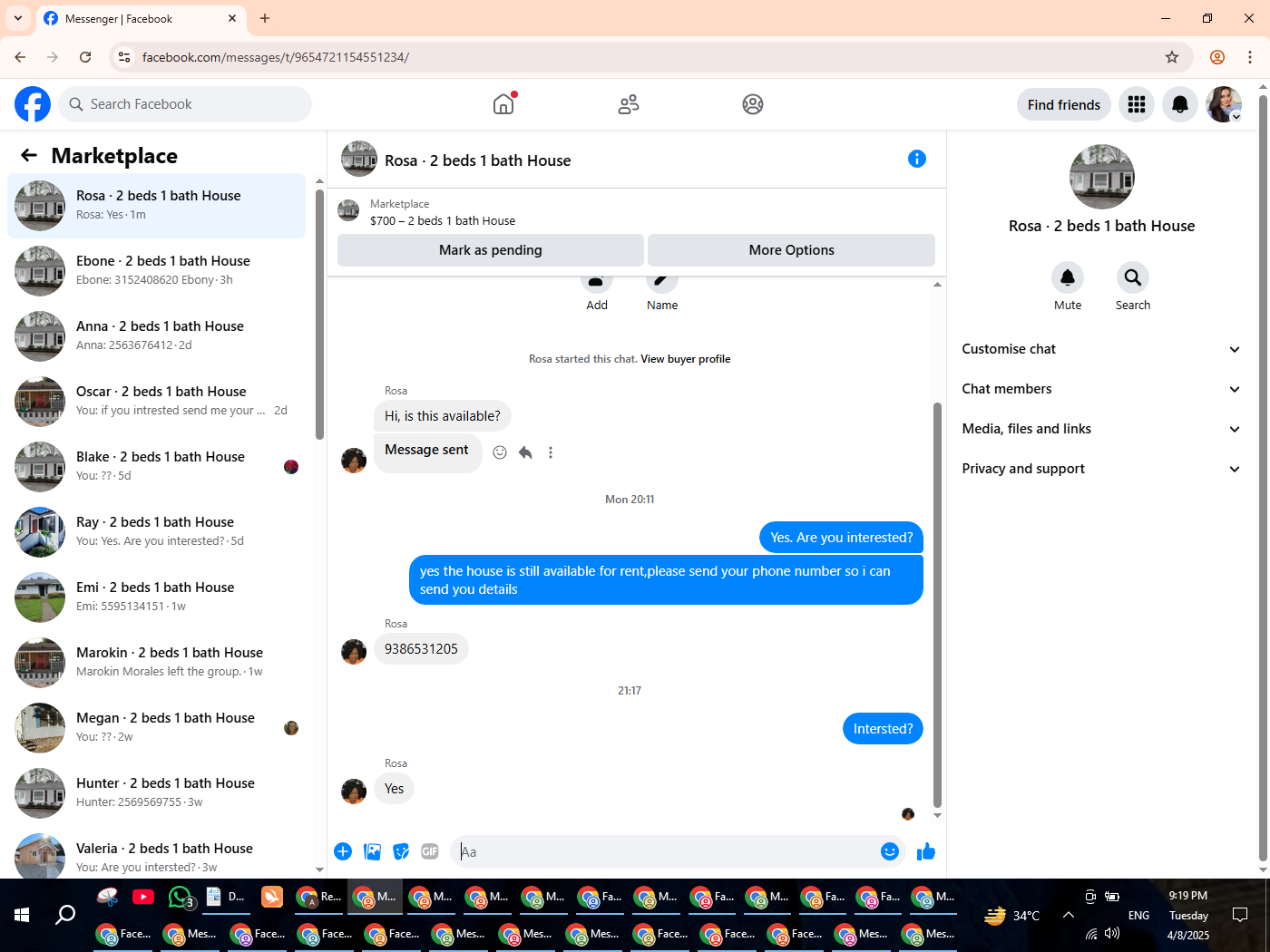The height and width of the screenshot is (952, 1270).
Task: Expand Media, files and links section
Action: [1101, 429]
